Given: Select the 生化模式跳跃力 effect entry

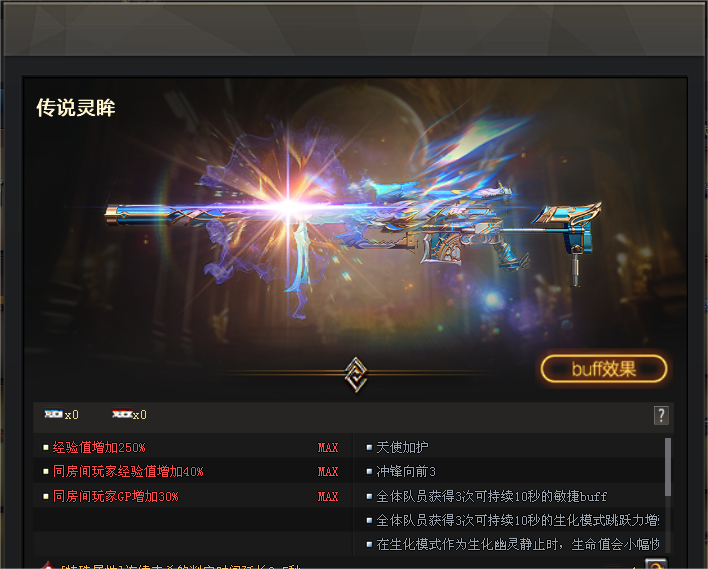Looking at the screenshot, I should click(x=517, y=521).
